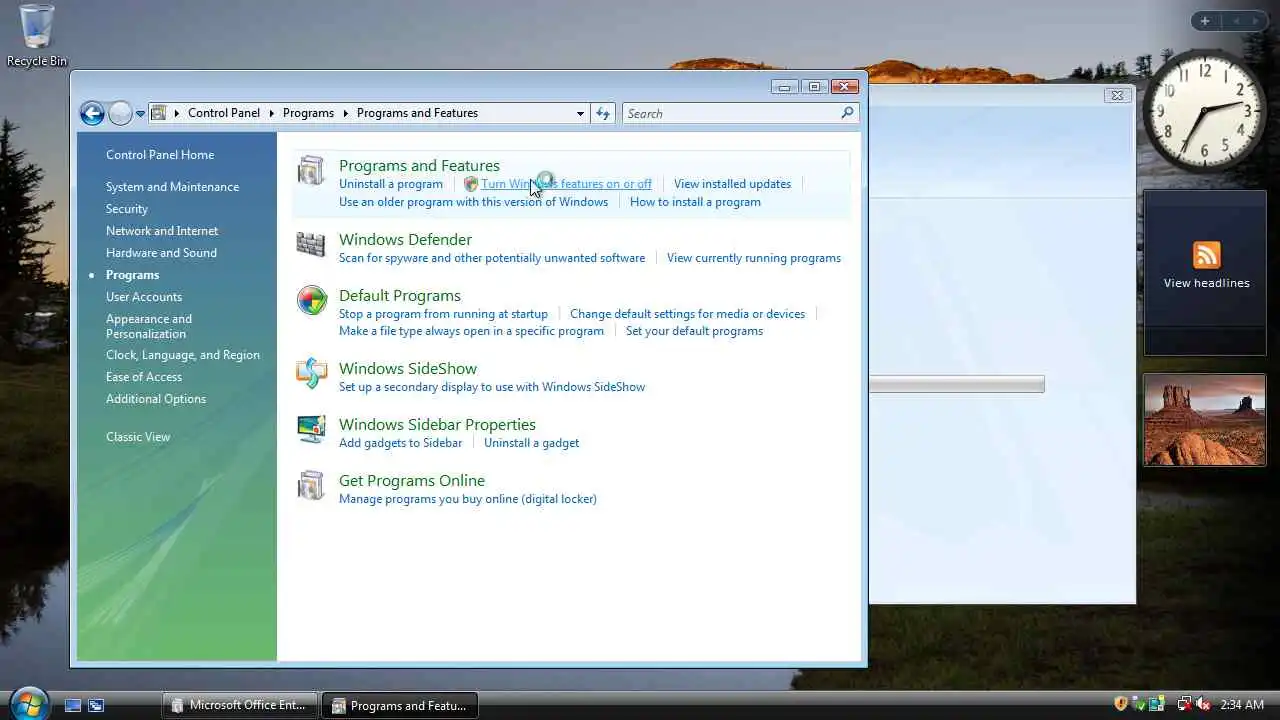
Task: Open Appearance and Personalization
Action: click(x=149, y=326)
